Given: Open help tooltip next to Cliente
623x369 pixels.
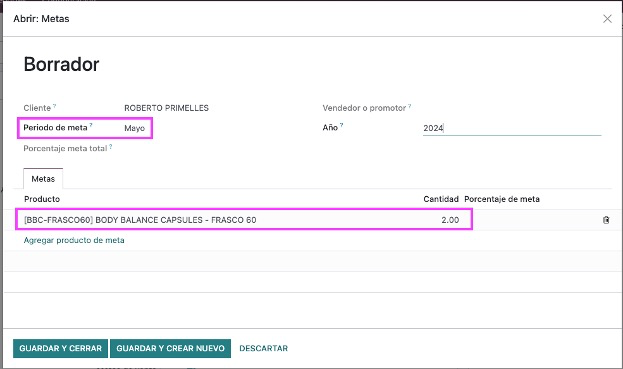Looking at the screenshot, I should (x=54, y=106).
